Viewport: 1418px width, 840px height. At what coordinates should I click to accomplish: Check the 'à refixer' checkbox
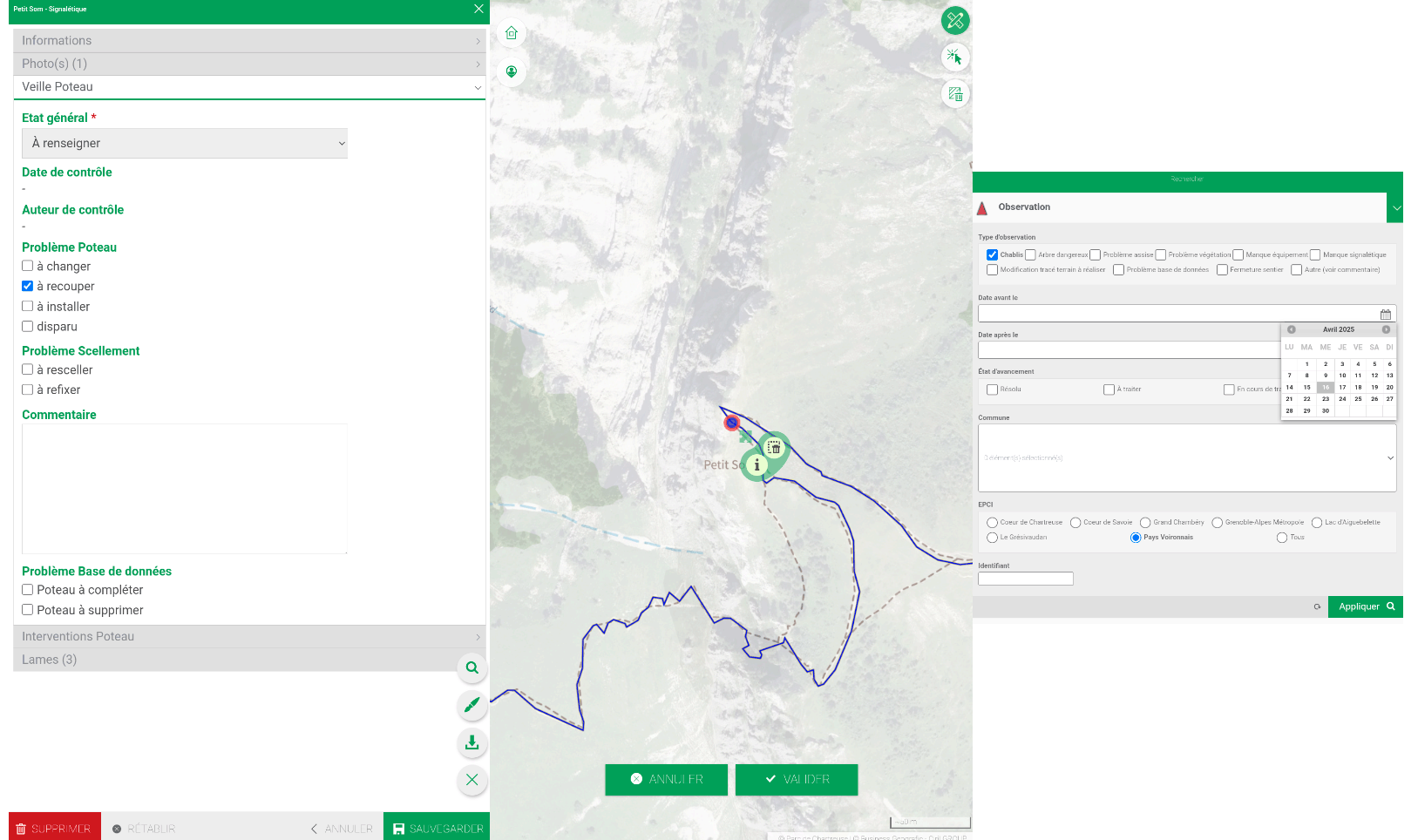(x=27, y=390)
